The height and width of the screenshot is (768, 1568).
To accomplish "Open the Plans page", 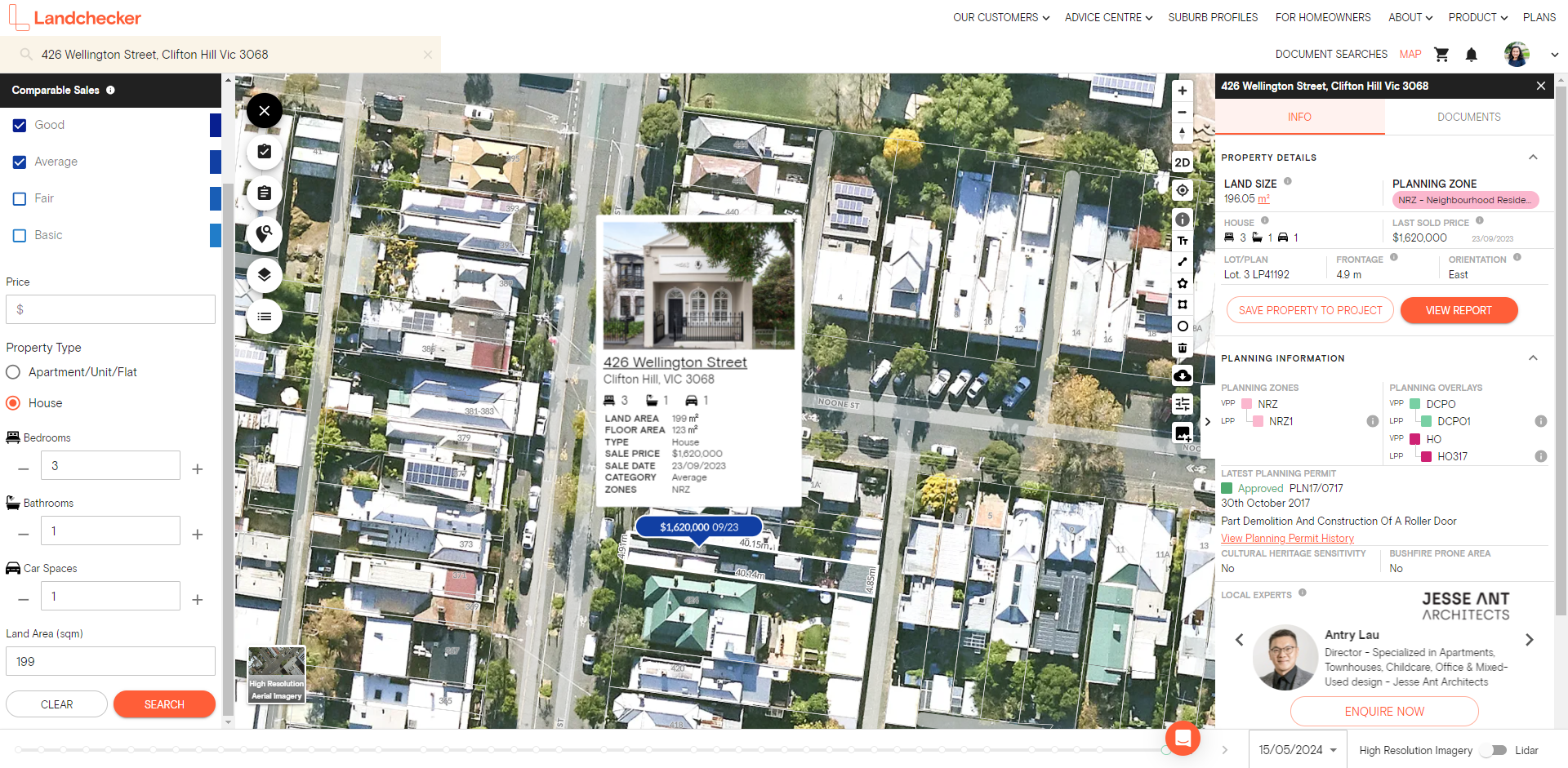I will coord(1539,17).
